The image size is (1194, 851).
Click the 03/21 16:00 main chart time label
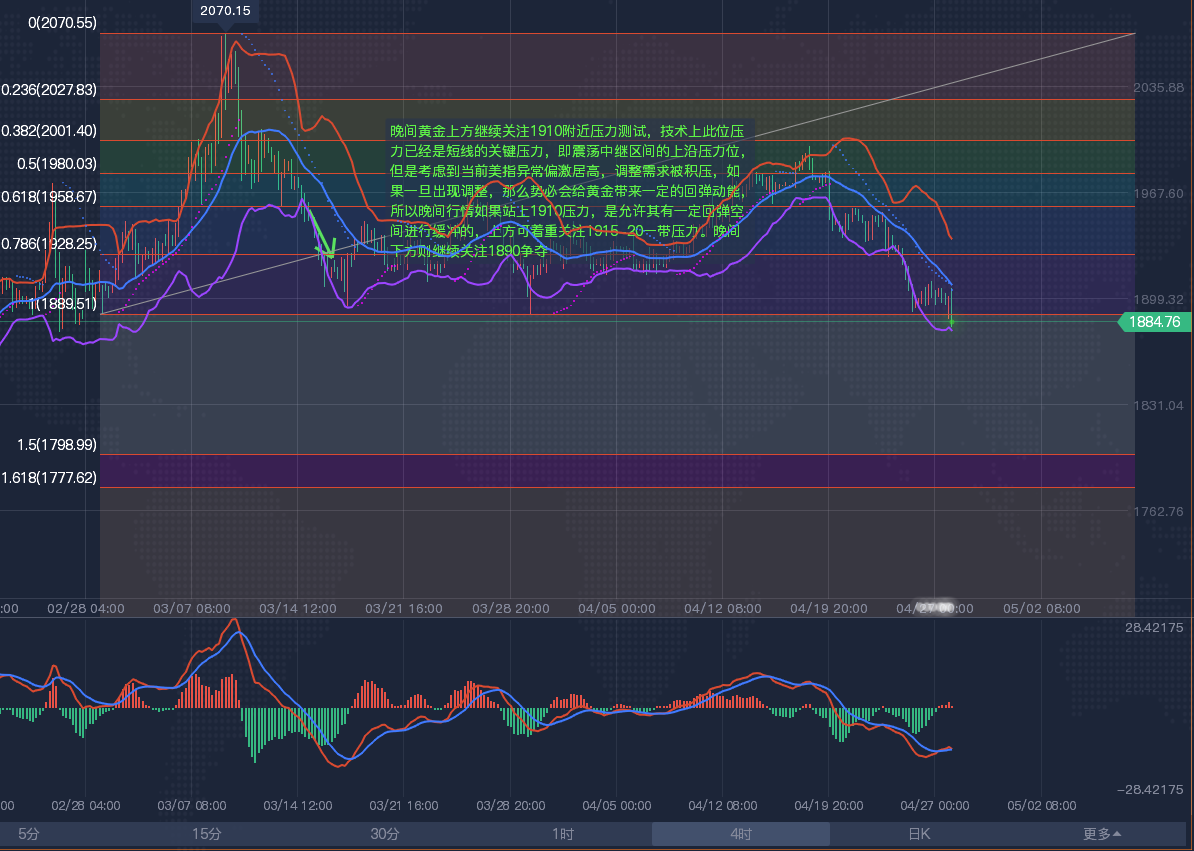coord(403,608)
